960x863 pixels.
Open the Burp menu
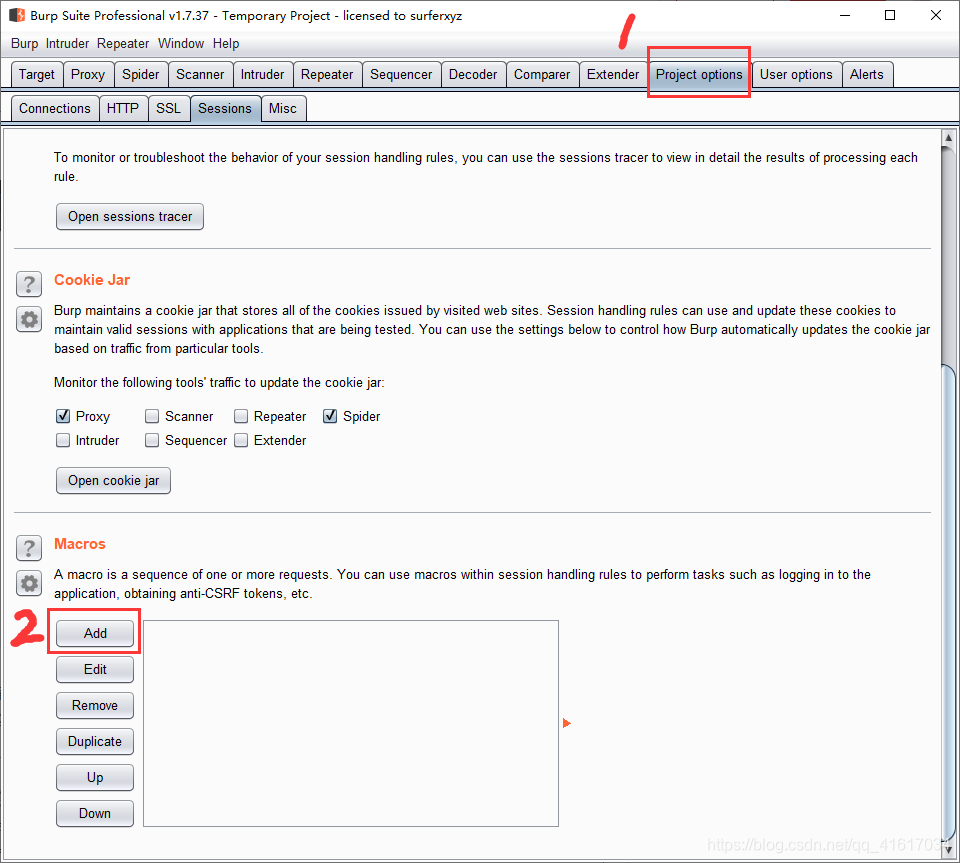point(24,43)
